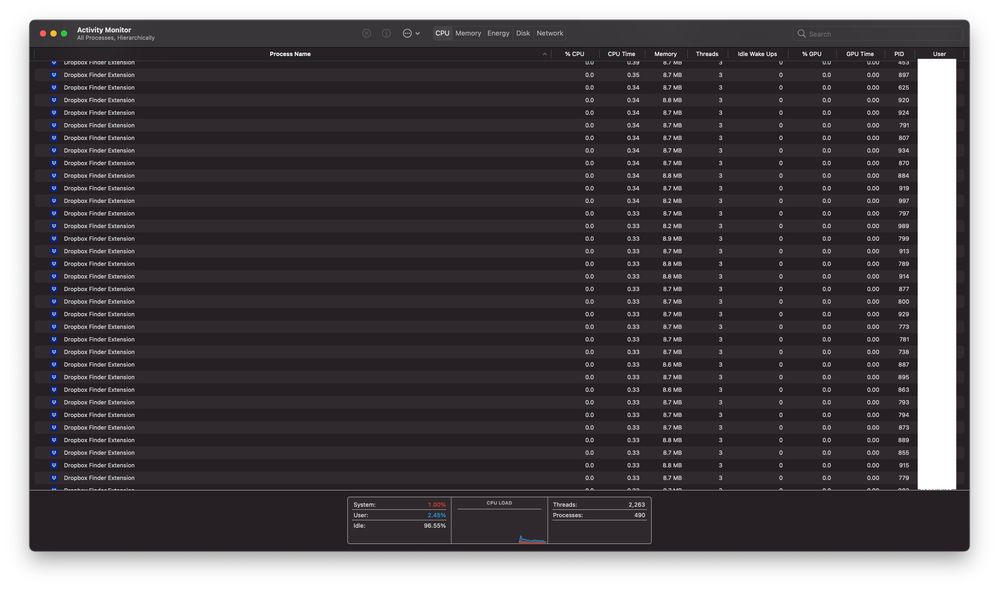Switch to the Energy tab
Screen dimensions: 999x590
coord(496,33)
